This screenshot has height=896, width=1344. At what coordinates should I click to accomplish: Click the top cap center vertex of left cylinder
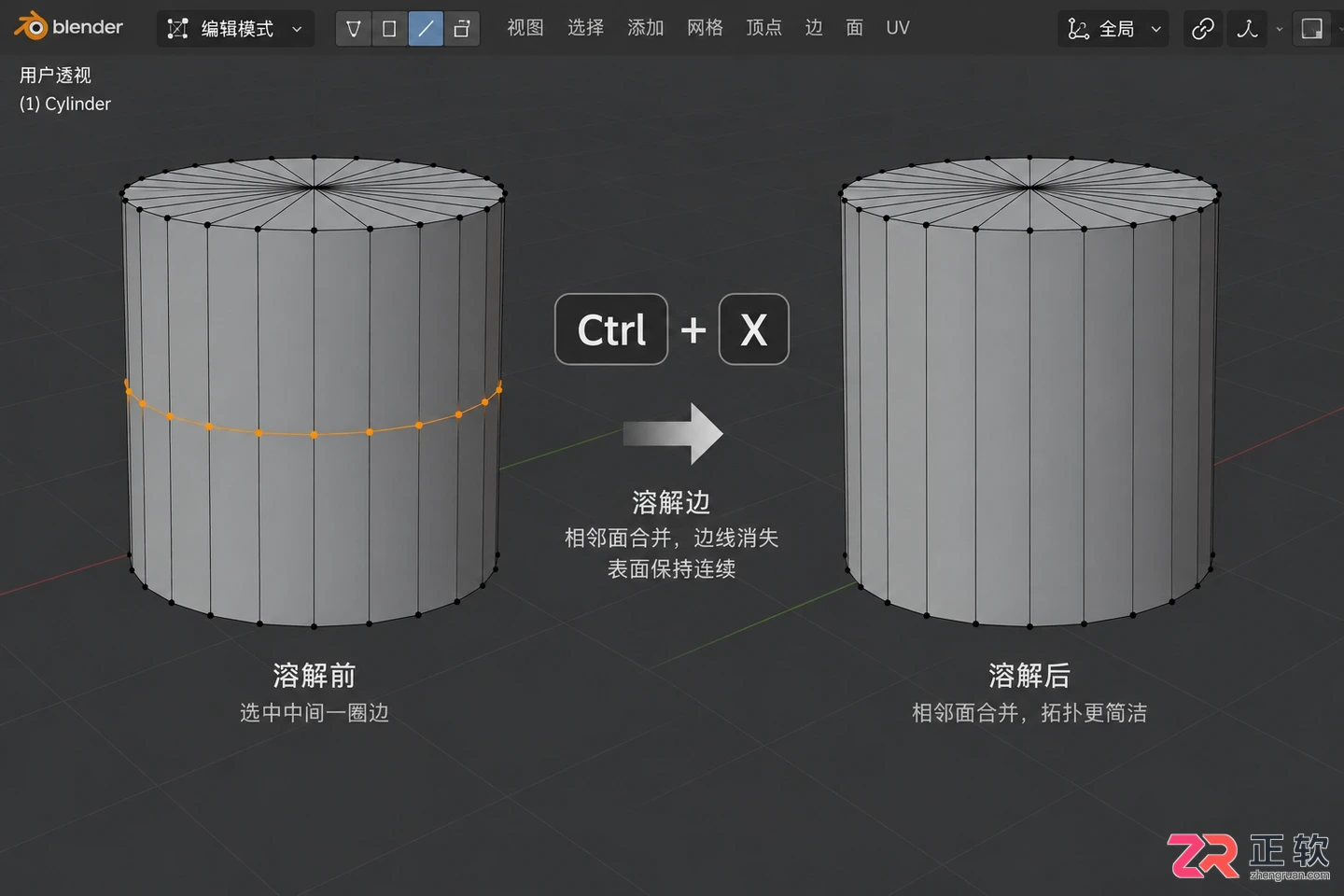(315, 187)
